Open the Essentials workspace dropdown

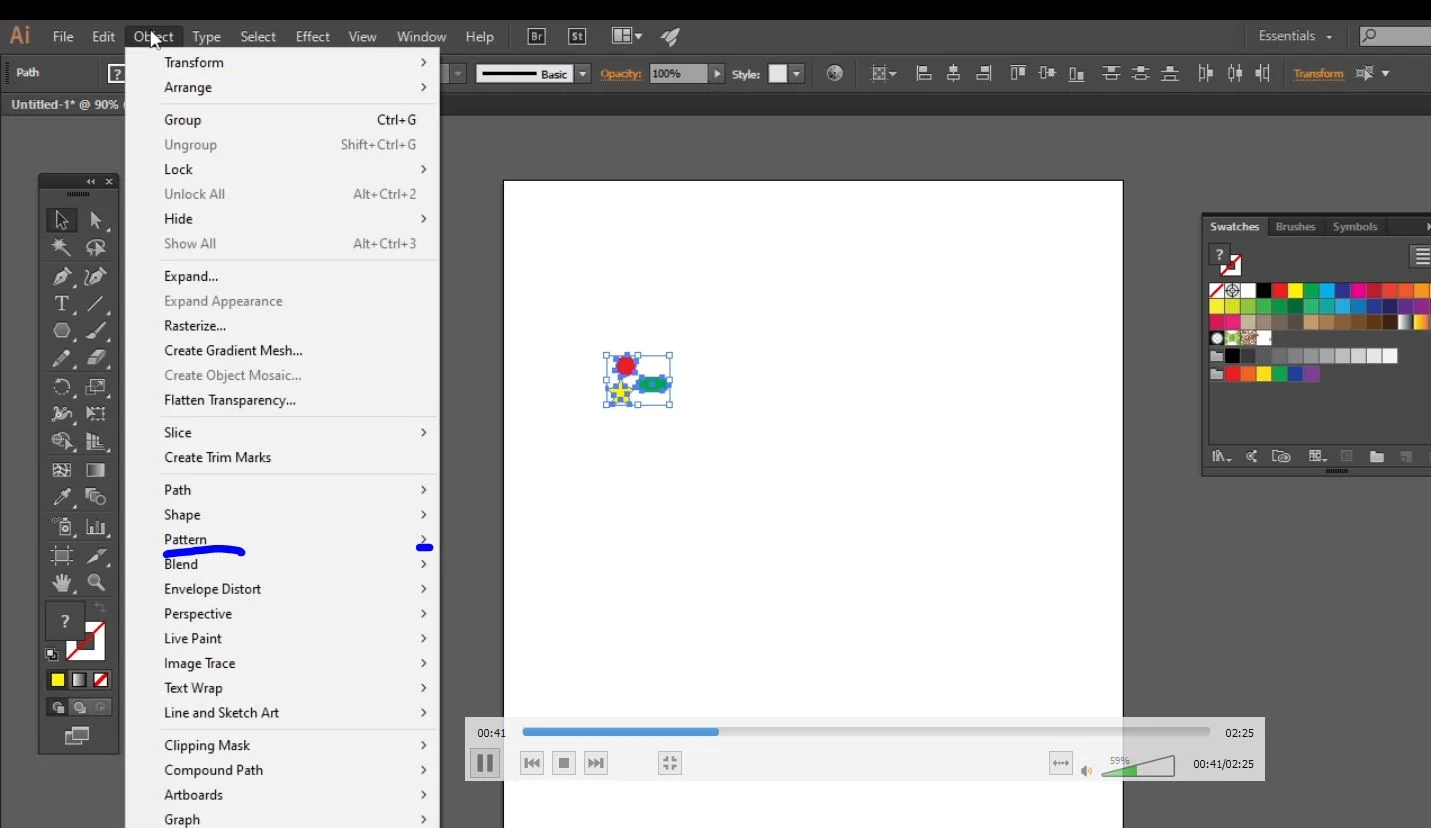point(1294,36)
